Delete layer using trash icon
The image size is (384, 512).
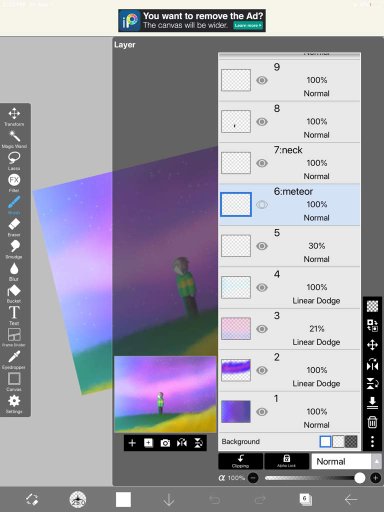click(x=372, y=422)
